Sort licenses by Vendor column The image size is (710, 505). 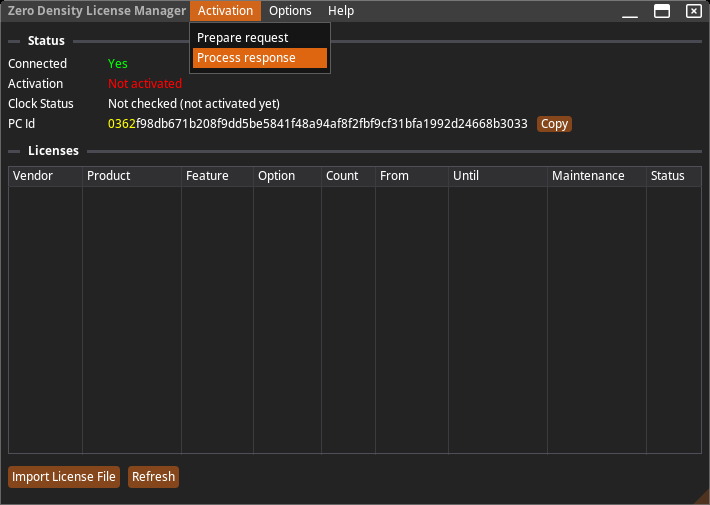(45, 176)
